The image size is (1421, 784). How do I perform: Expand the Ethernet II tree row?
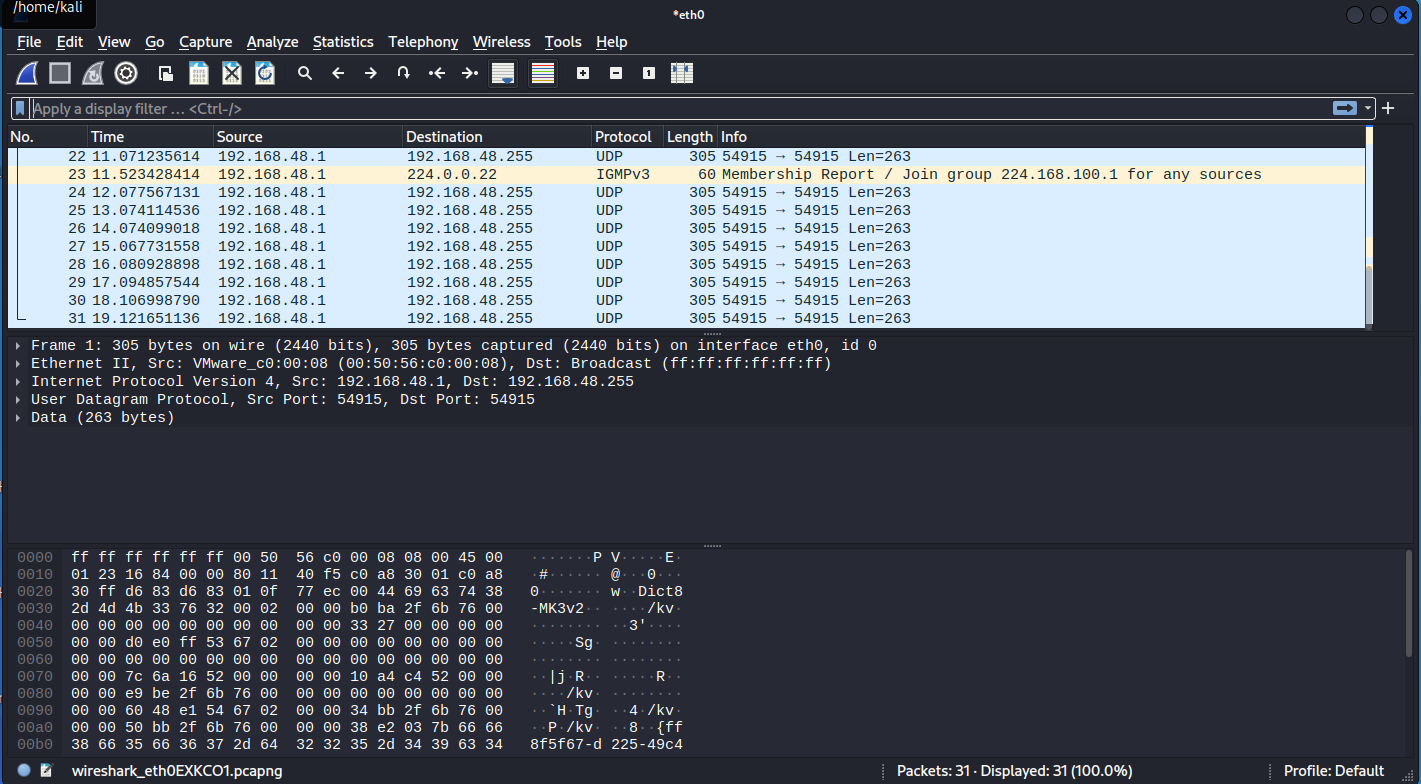pos(19,364)
